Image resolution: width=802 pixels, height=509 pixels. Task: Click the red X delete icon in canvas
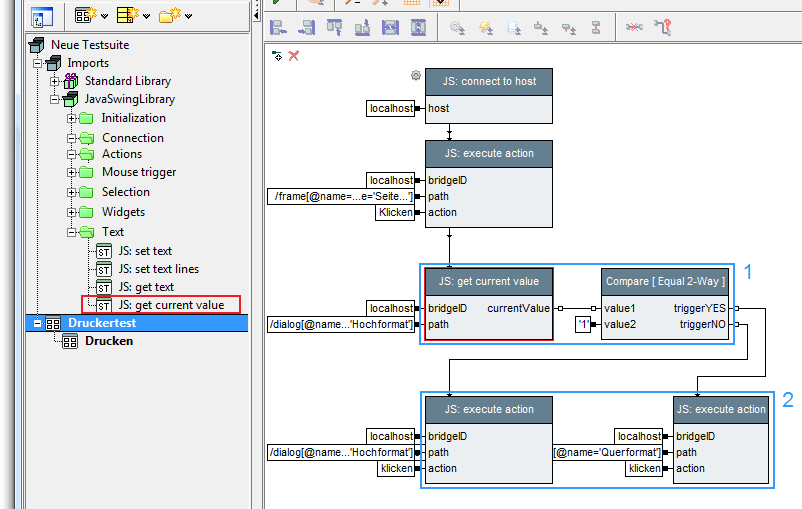pos(294,56)
